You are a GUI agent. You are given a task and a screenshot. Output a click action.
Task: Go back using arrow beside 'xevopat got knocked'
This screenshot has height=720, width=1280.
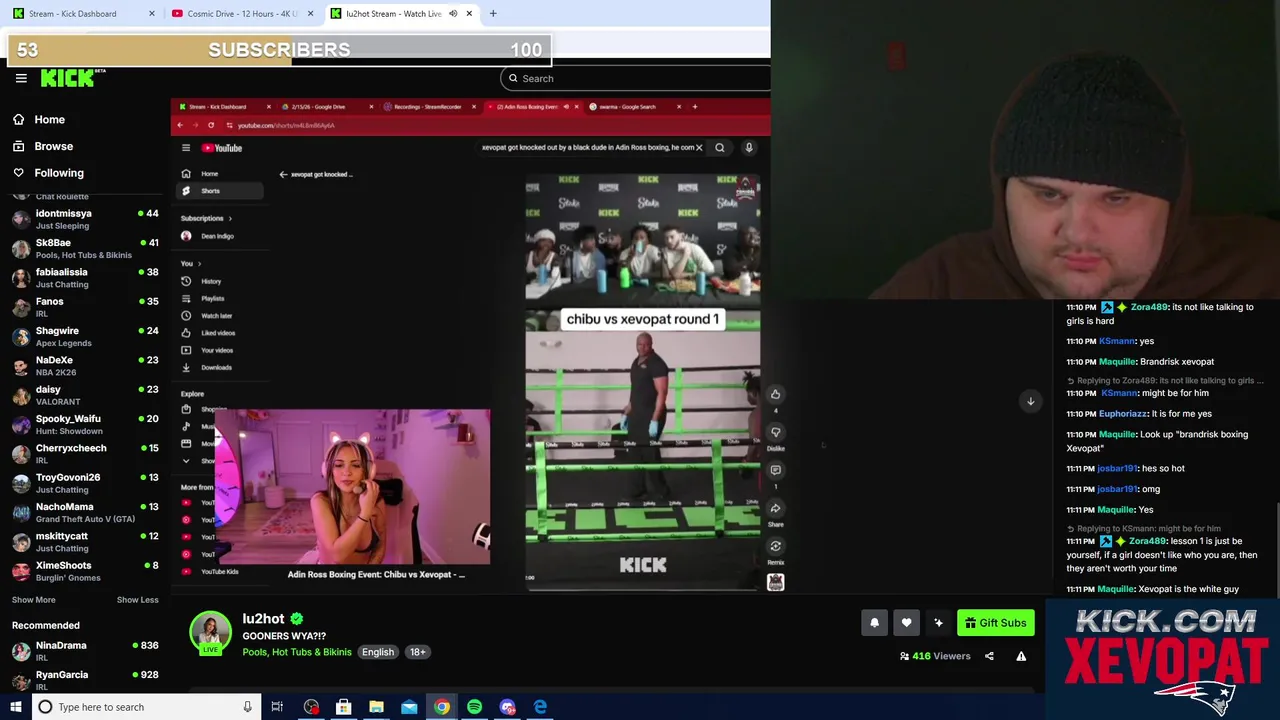coord(283,174)
